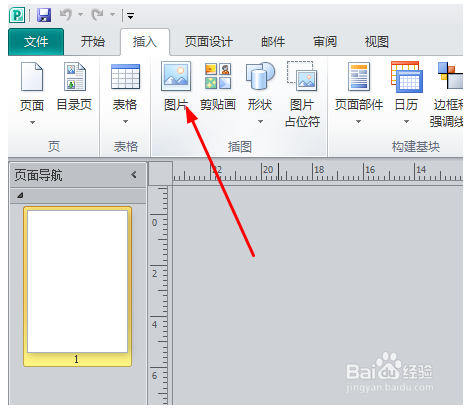This screenshot has height=409, width=470.
Task: Click the Undo arrow icon
Action: click(66, 15)
